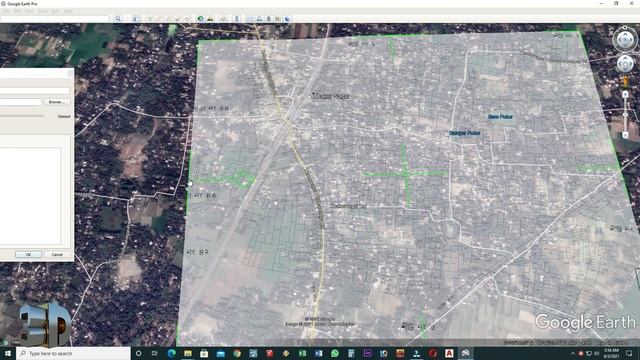Open Microsoft Edge from taskbar

pyautogui.click(x=171, y=353)
